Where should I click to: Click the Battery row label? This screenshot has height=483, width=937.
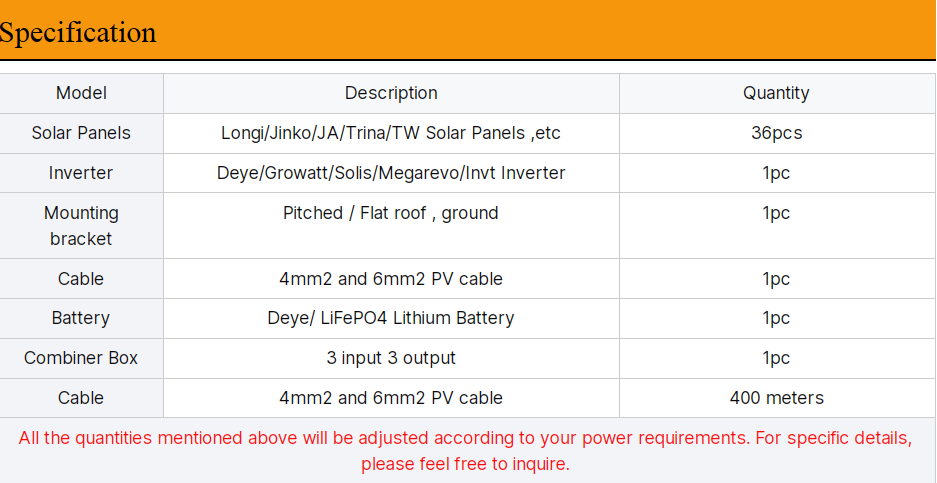pyautogui.click(x=81, y=318)
